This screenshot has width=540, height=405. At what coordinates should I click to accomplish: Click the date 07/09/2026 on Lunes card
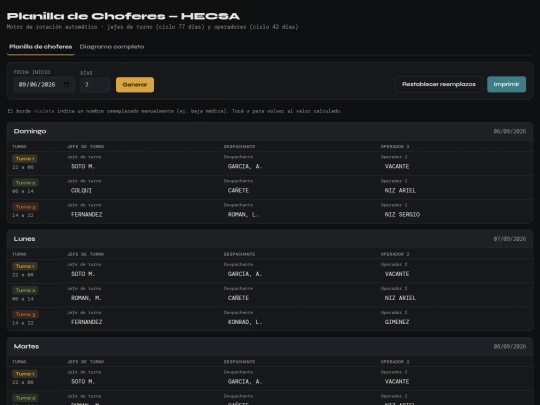[x=510, y=239]
